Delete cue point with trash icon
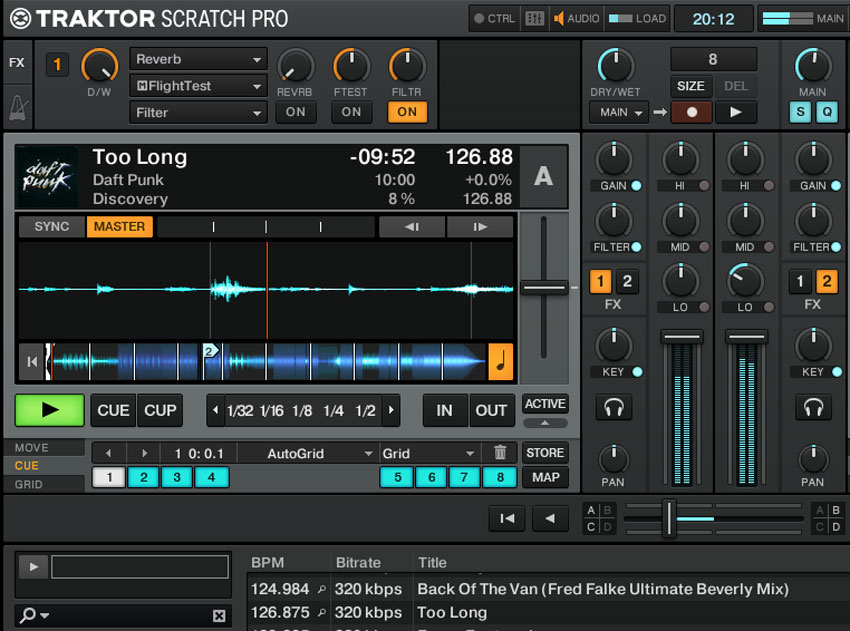 coord(500,453)
